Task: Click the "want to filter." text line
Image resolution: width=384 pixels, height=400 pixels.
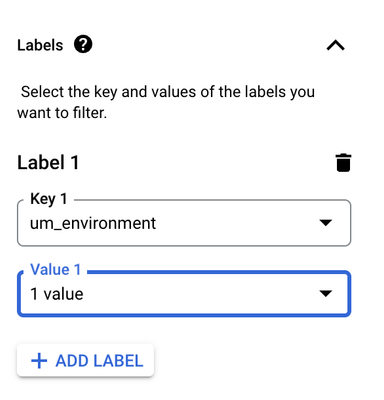Action: click(x=62, y=113)
